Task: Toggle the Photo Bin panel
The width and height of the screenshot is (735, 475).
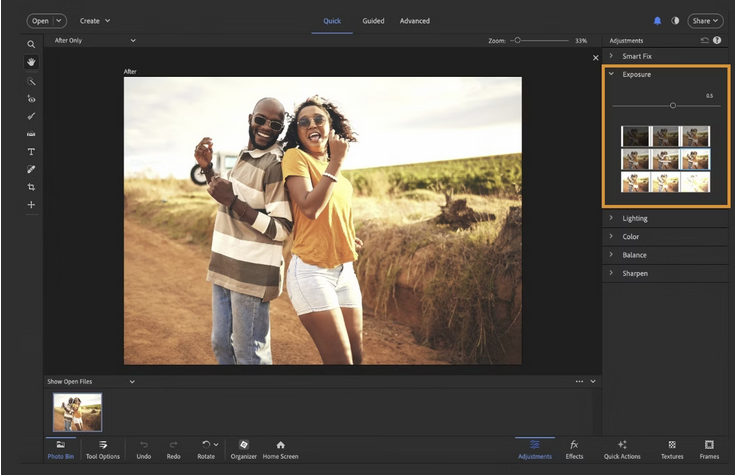Action: tap(60, 449)
